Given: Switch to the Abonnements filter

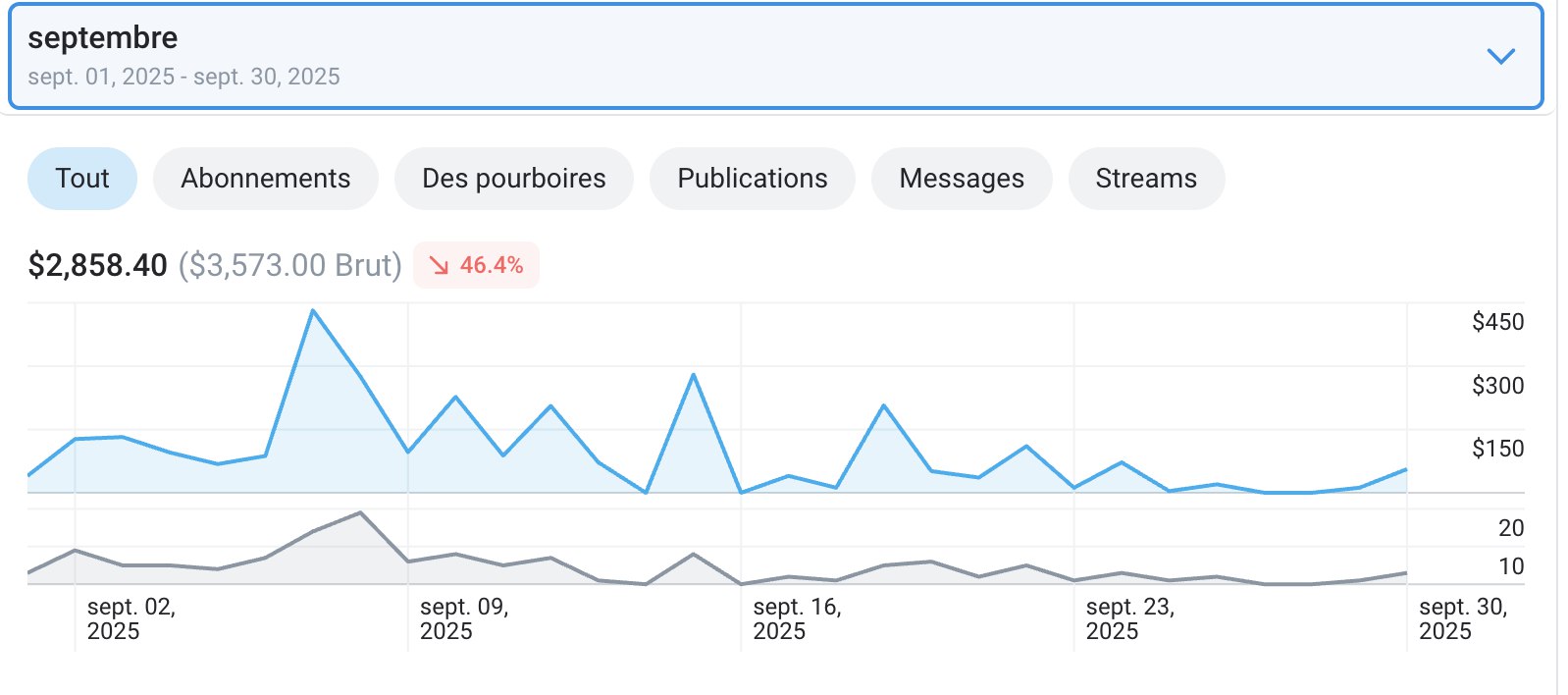Looking at the screenshot, I should [265, 179].
